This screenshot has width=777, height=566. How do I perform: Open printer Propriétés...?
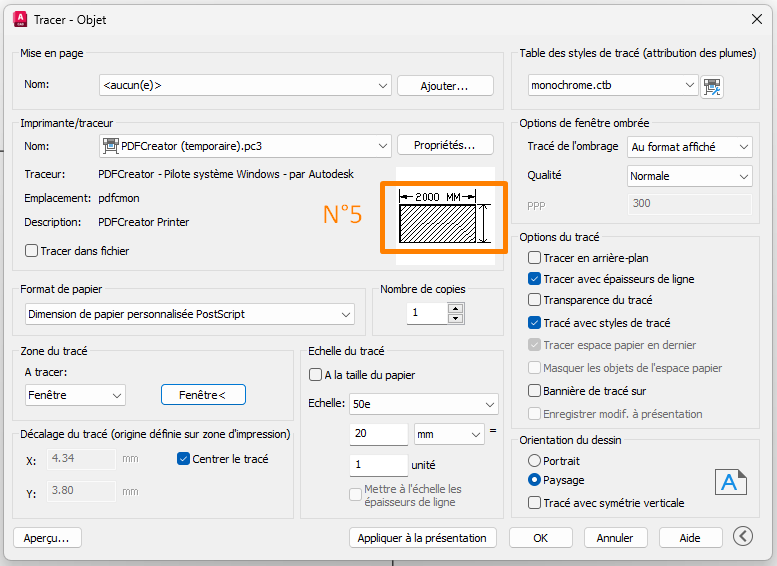445,145
